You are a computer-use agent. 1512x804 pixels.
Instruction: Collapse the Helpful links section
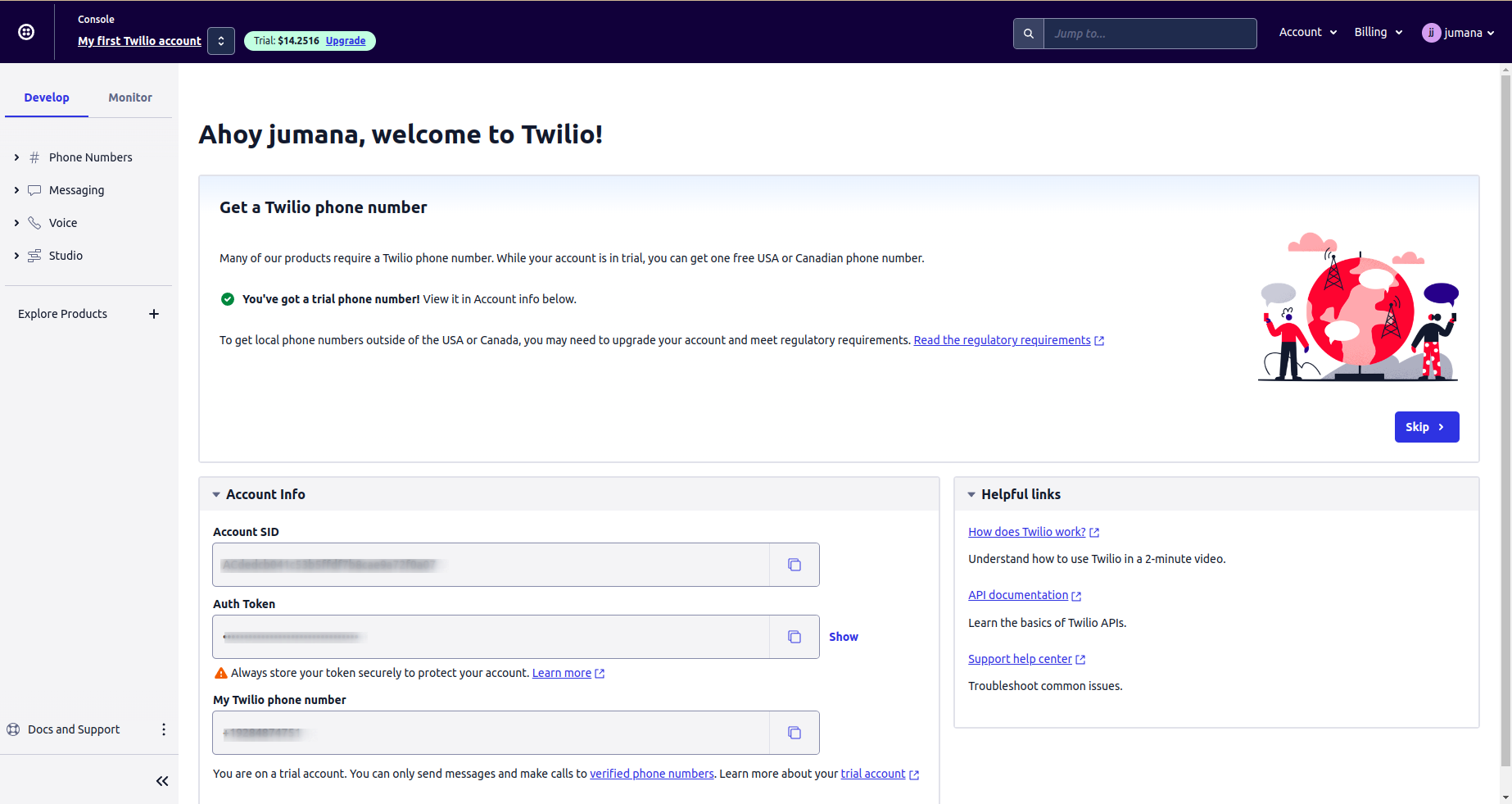(x=971, y=494)
